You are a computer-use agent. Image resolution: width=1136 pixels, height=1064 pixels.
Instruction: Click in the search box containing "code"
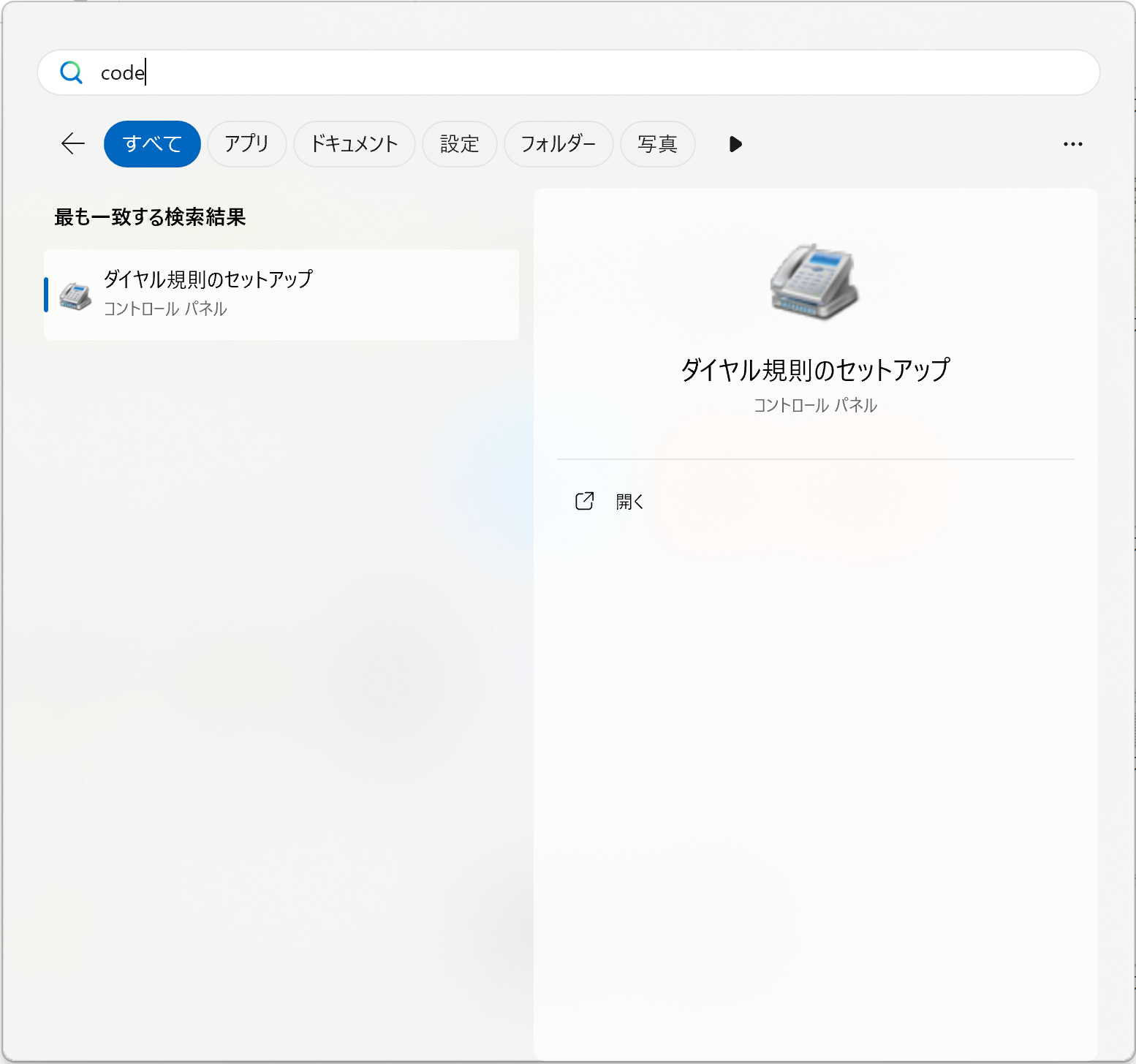pos(585,72)
